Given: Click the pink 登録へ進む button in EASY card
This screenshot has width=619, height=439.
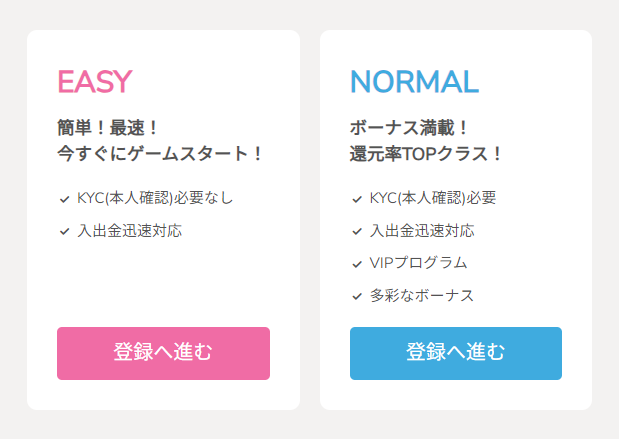Looking at the screenshot, I should pos(163,353).
